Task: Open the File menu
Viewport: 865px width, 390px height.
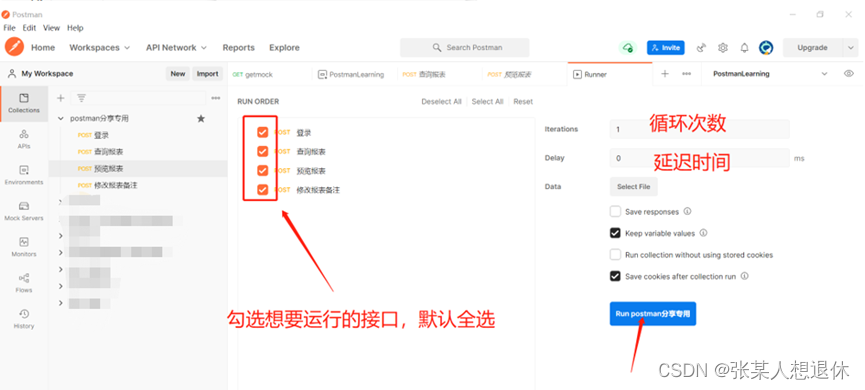Action: (9, 28)
